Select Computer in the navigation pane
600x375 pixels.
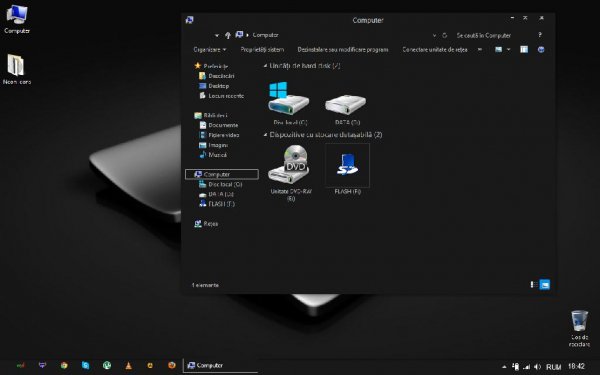click(x=222, y=174)
